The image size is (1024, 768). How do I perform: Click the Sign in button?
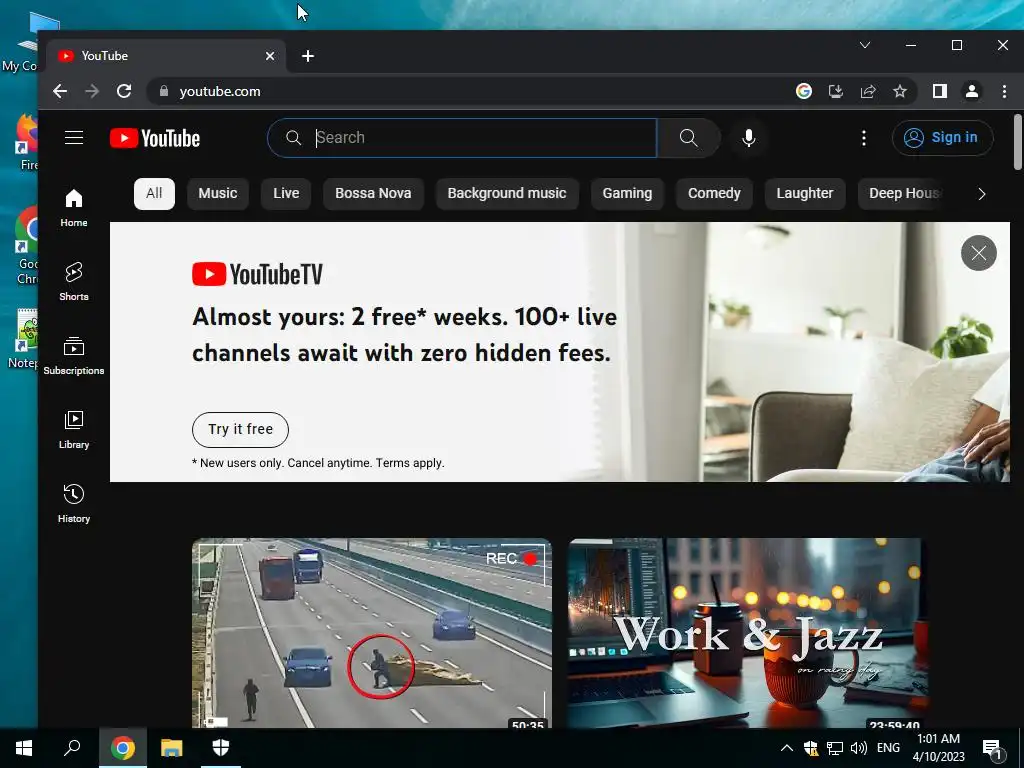[942, 138]
